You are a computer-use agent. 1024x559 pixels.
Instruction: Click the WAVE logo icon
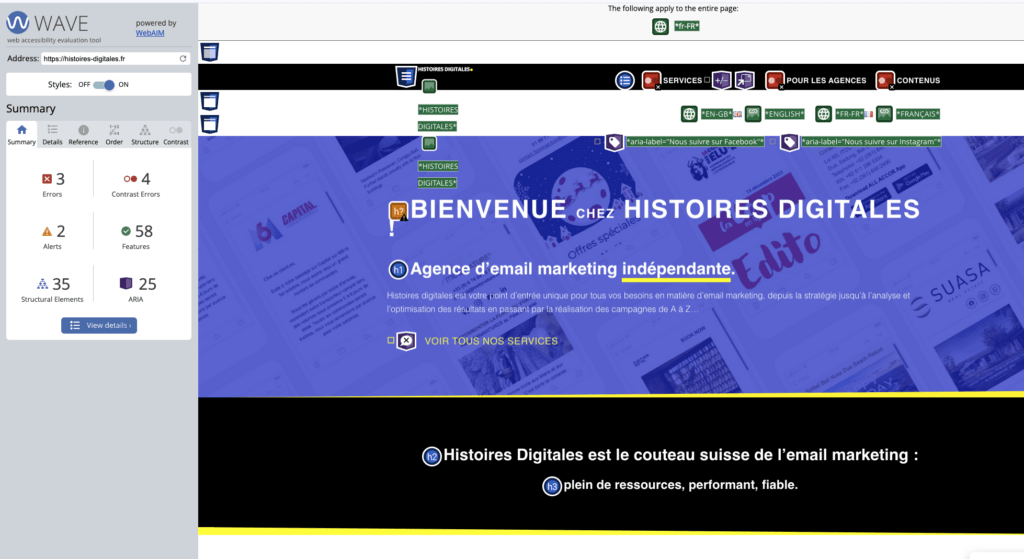click(x=18, y=23)
